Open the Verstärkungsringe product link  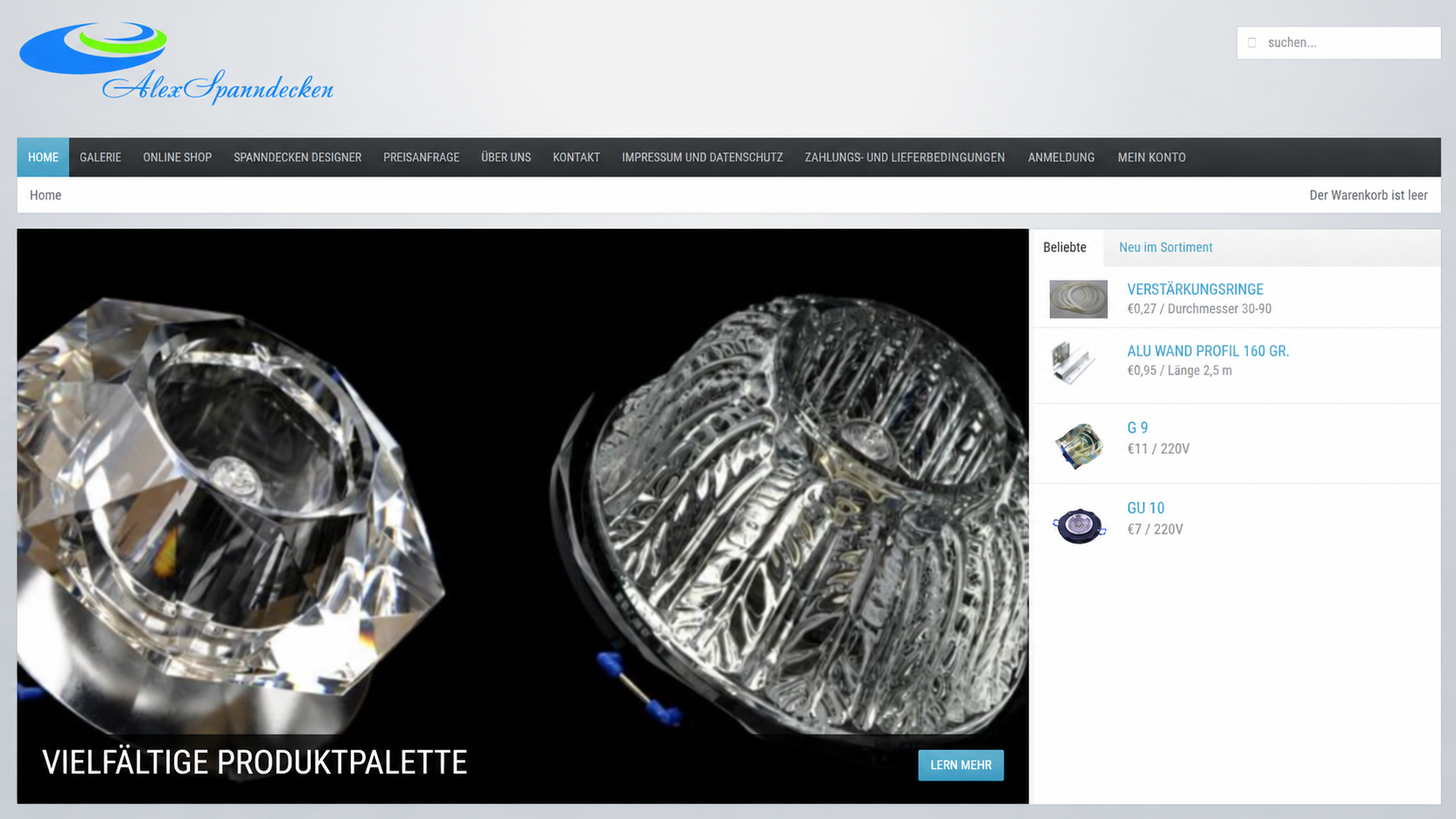point(1195,289)
